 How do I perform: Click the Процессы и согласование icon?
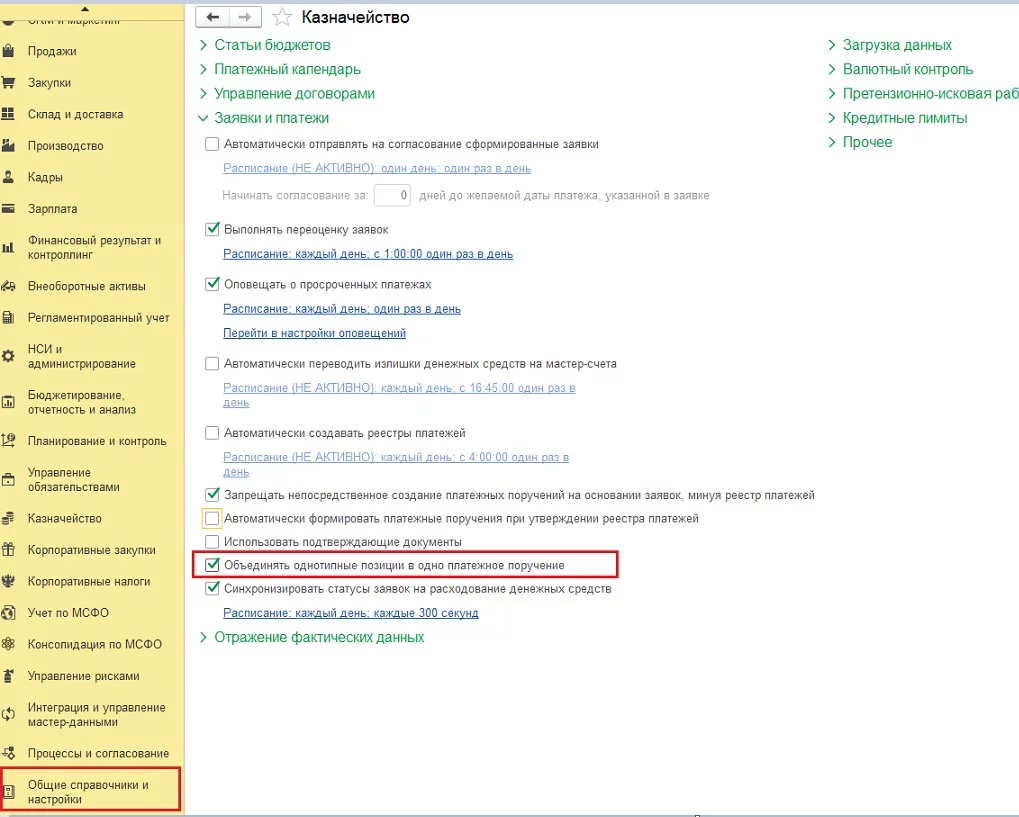point(8,753)
